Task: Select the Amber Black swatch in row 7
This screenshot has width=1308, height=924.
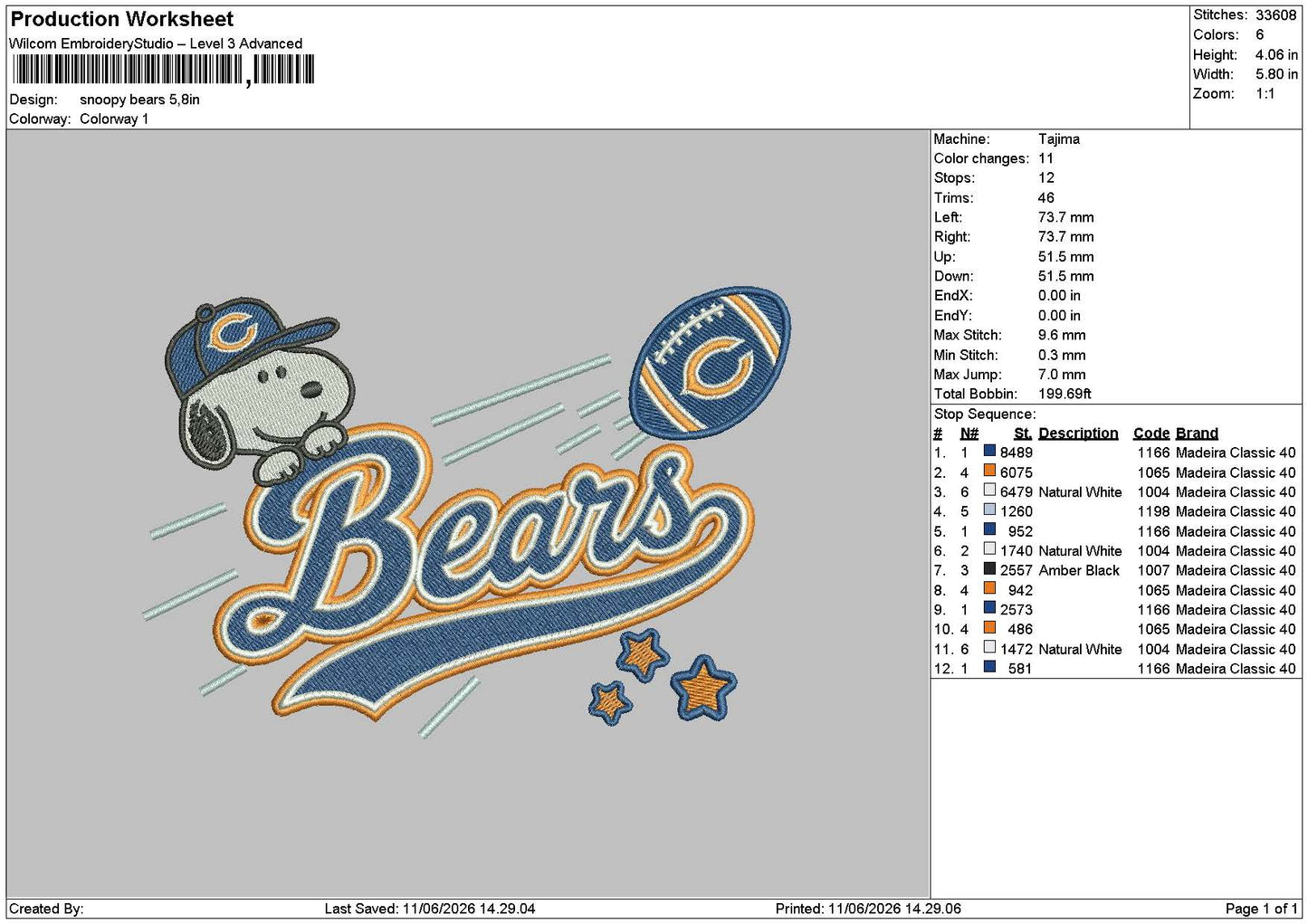Action: click(989, 569)
